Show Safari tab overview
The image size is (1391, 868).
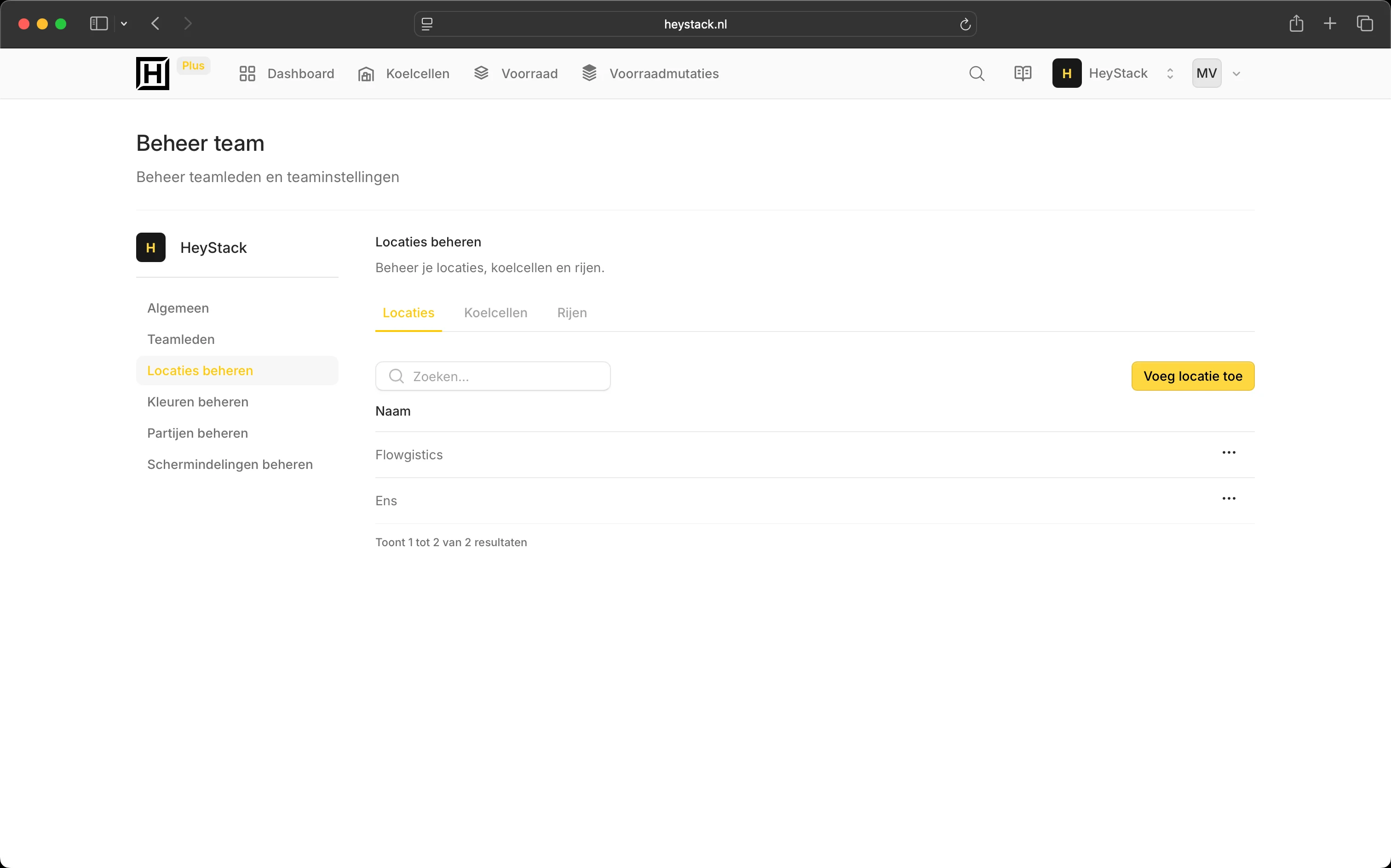(x=1365, y=23)
